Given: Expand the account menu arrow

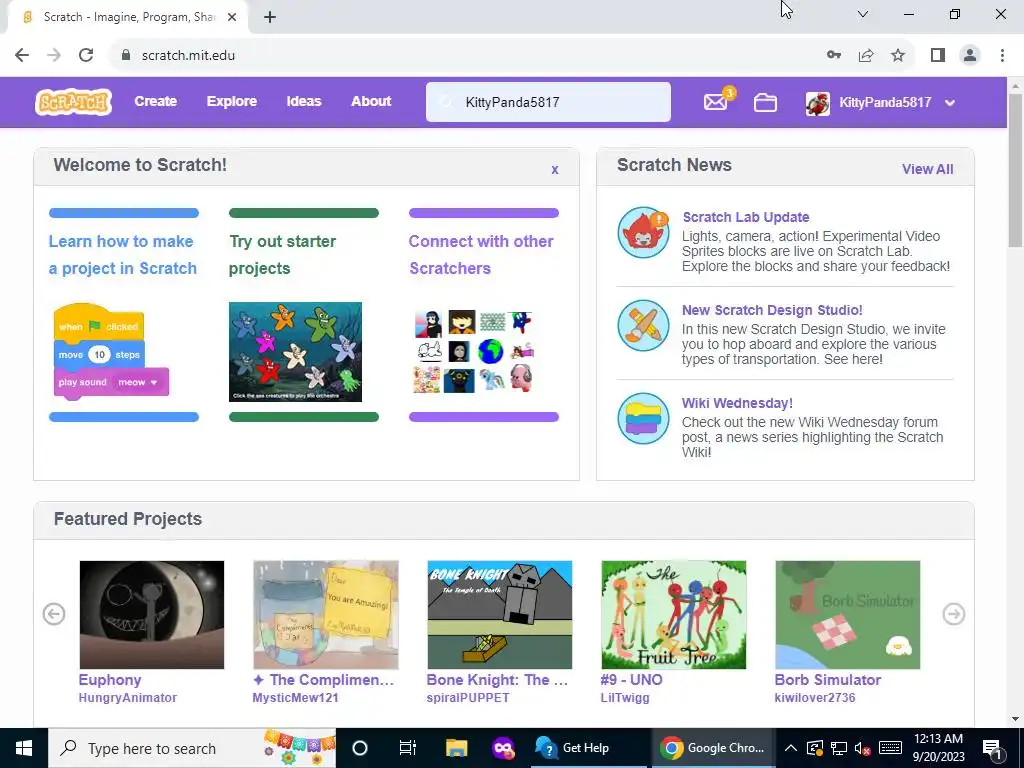Looking at the screenshot, I should pos(950,103).
